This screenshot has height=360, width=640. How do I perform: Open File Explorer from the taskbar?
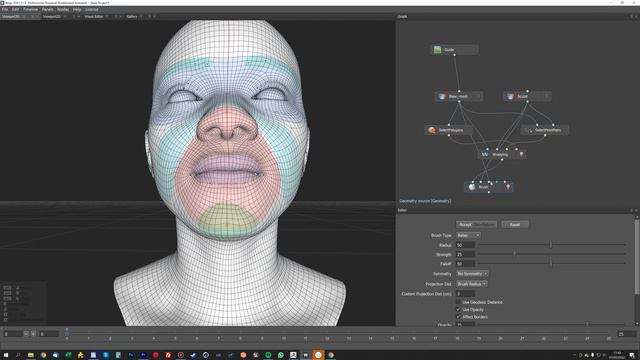pyautogui.click(x=31, y=355)
